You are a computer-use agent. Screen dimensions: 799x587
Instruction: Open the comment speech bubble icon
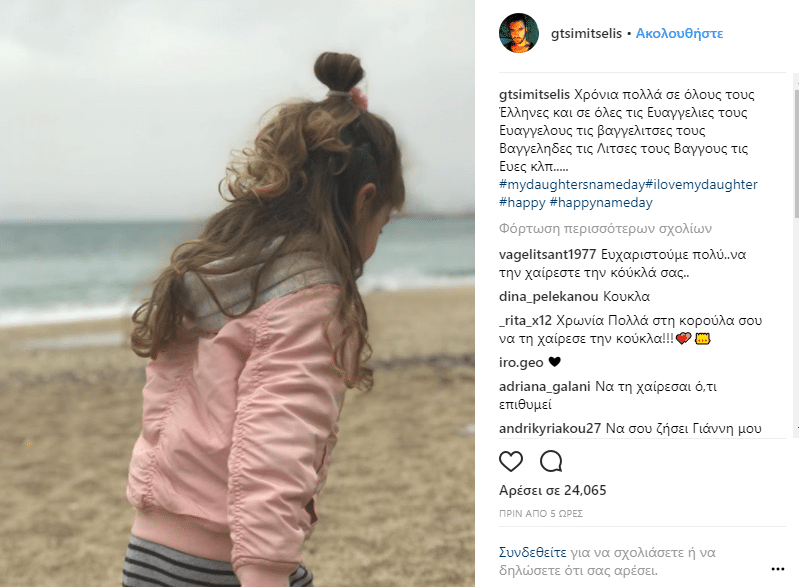click(551, 462)
